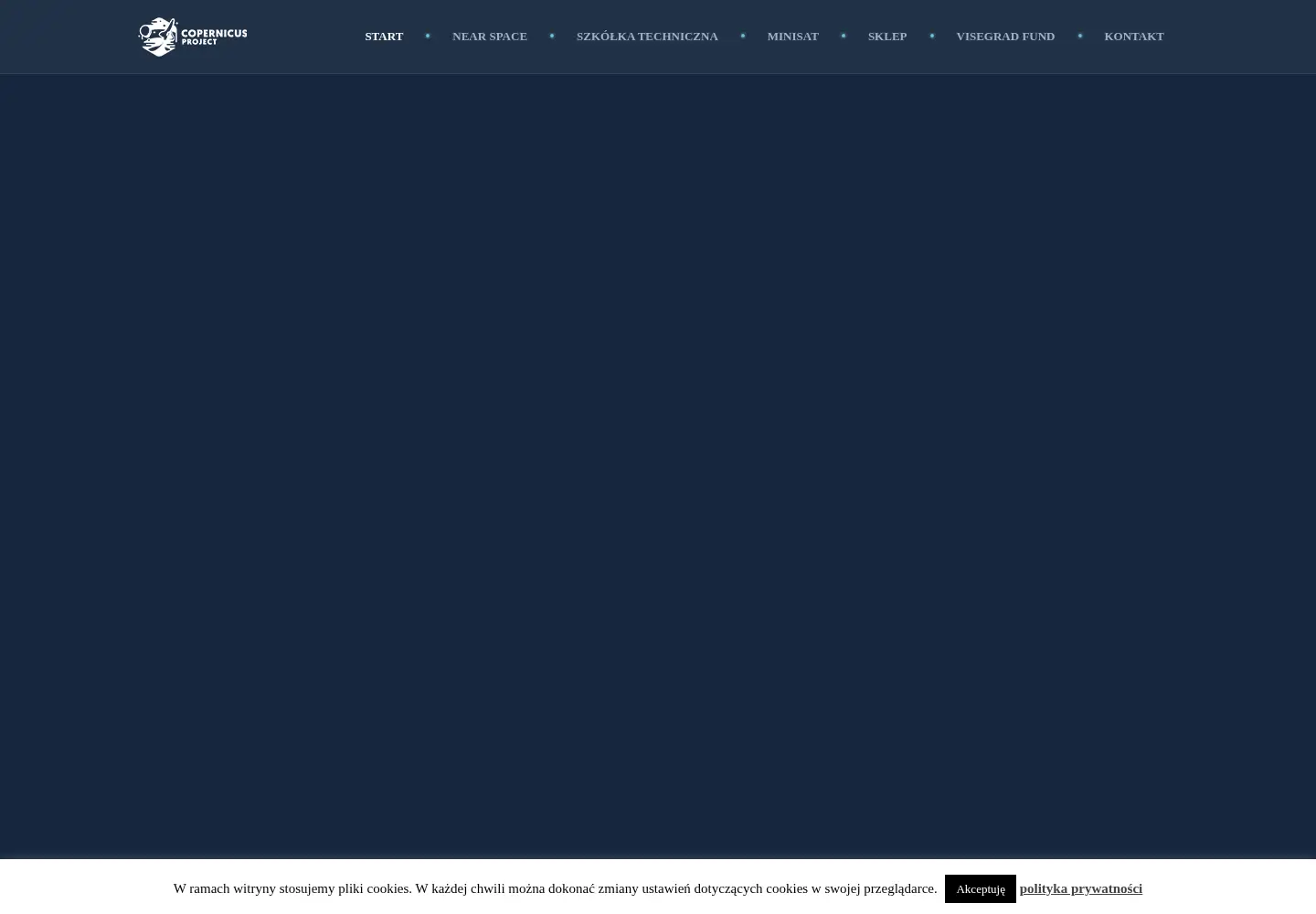
Task: Open the KONTAKT page
Action: pos(1134,37)
